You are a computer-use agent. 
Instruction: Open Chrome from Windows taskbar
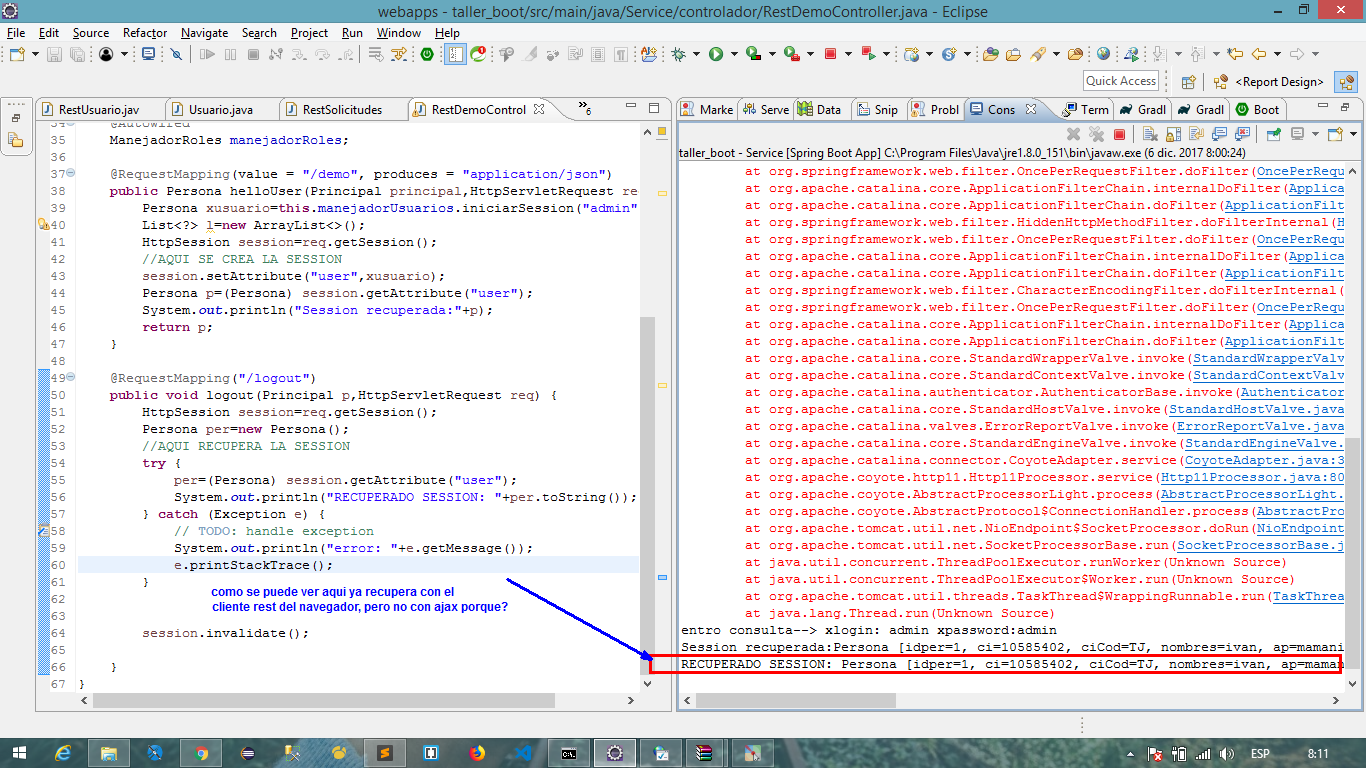click(200, 753)
